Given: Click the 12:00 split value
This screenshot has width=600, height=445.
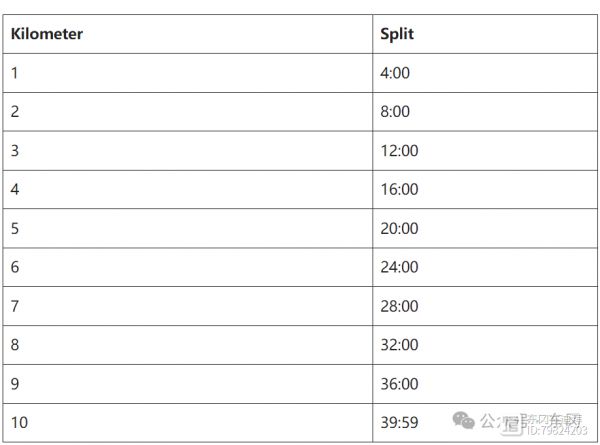Looking at the screenshot, I should [399, 151].
